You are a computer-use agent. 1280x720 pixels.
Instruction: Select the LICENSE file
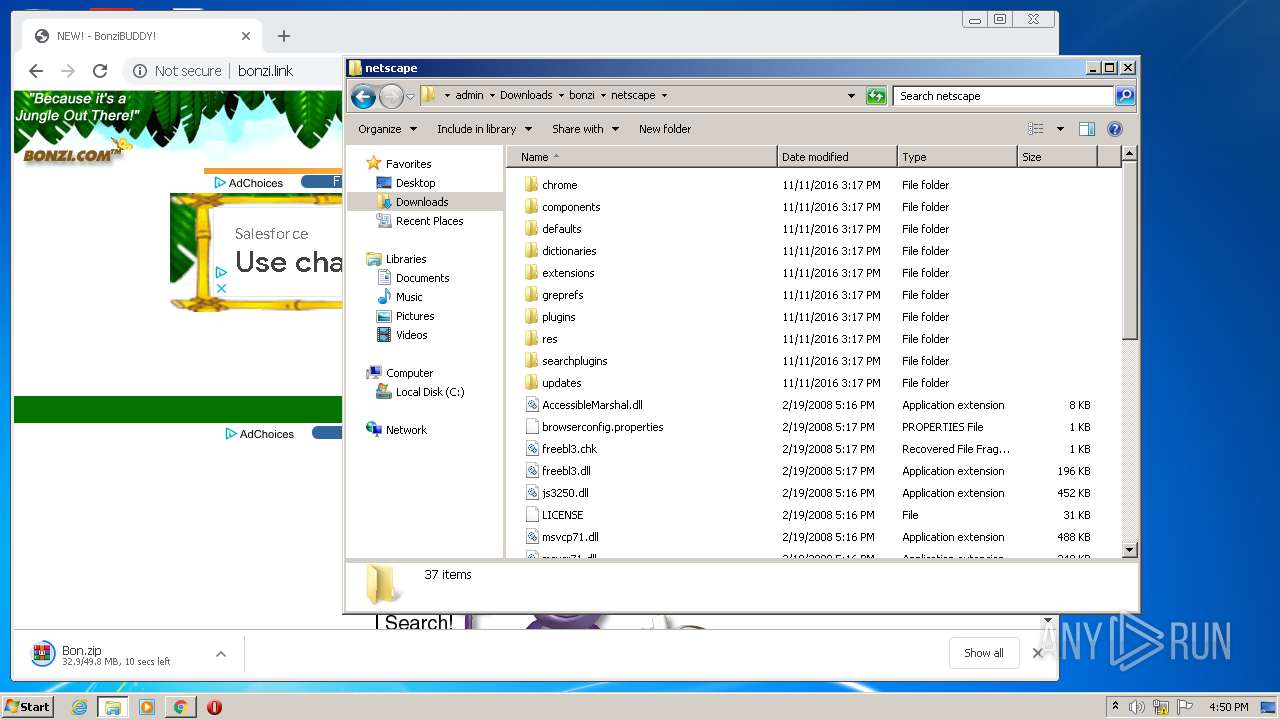pyautogui.click(x=562, y=515)
